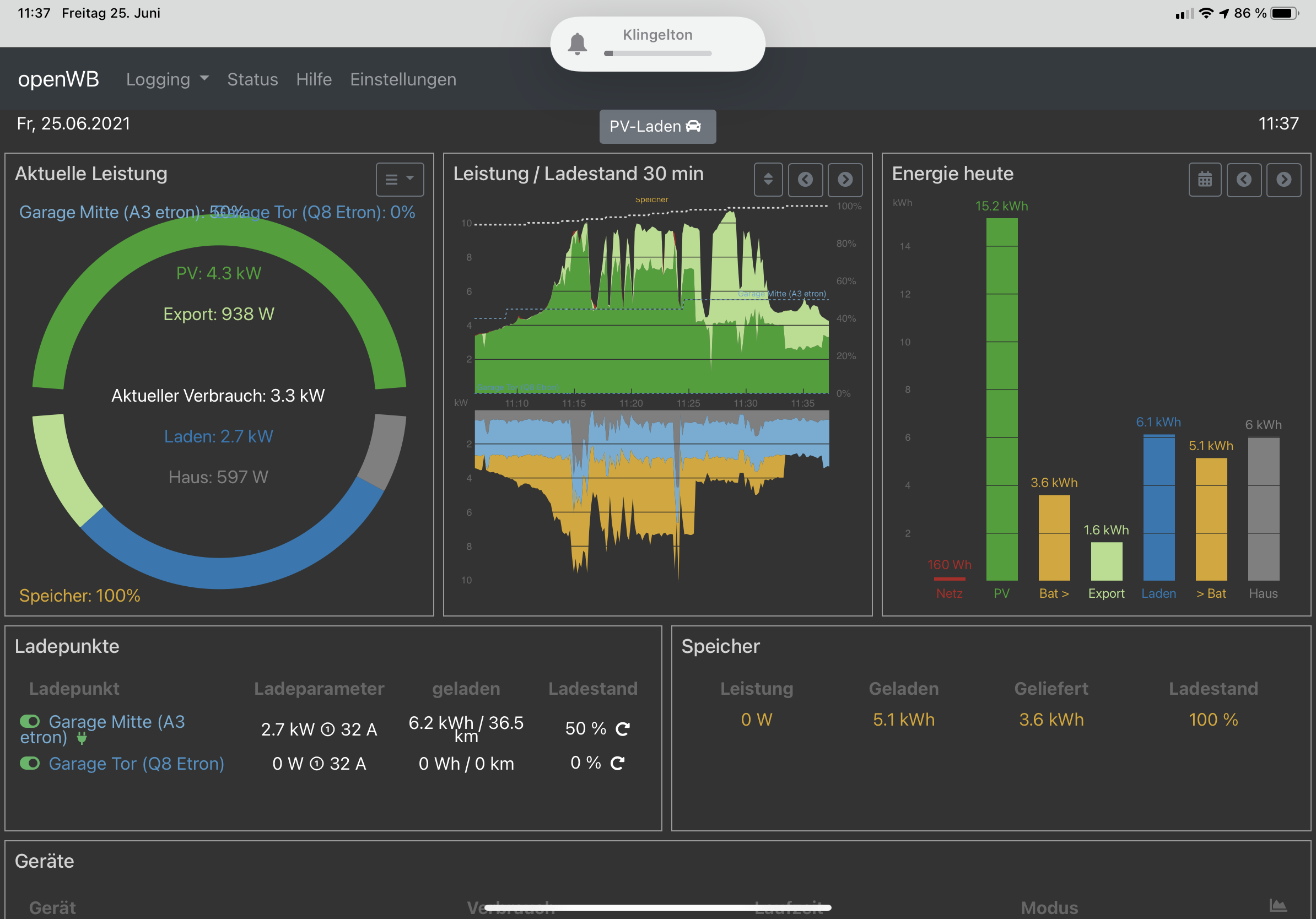The height and width of the screenshot is (919, 1316).
Task: Show previous day in Energie heute
Action: [1243, 179]
